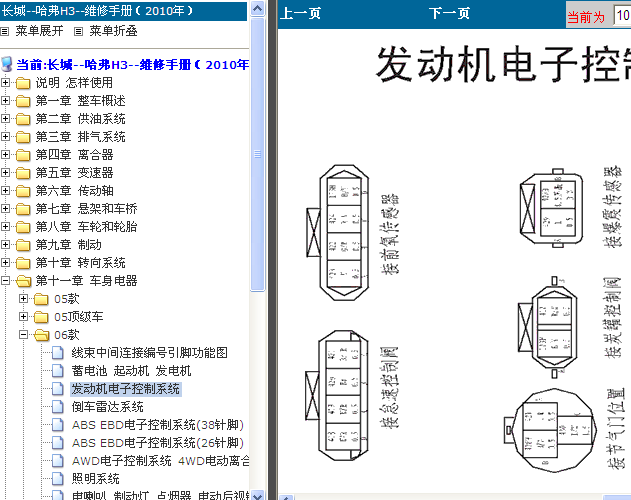This screenshot has height=500, width=631.
Task: Expand the 05款 subfolder
Action: 23,298
